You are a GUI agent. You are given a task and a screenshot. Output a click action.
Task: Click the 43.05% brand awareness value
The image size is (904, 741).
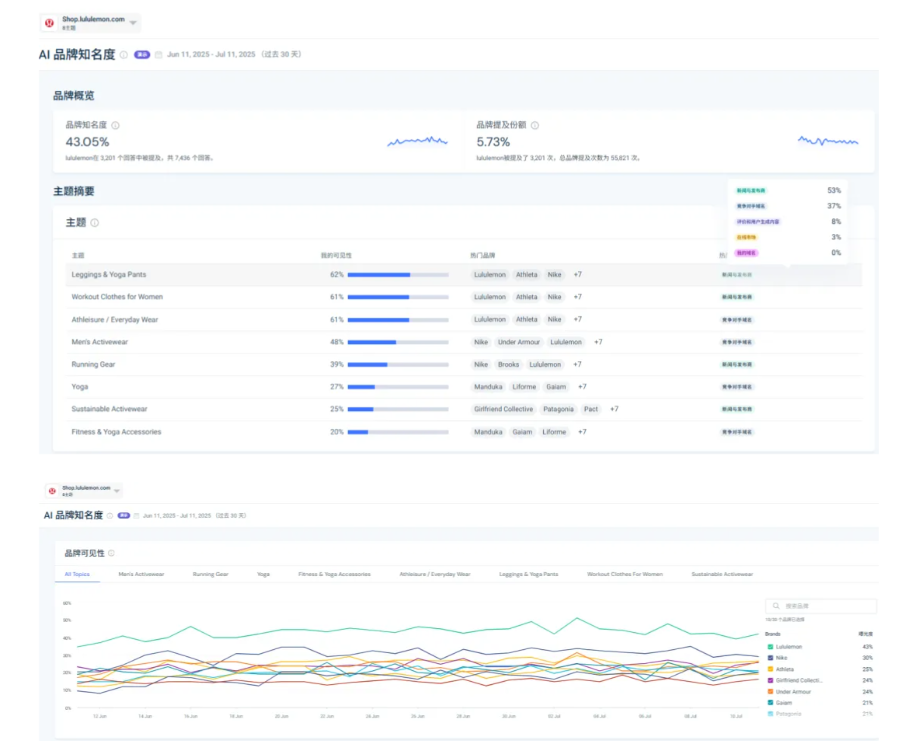pos(87,142)
